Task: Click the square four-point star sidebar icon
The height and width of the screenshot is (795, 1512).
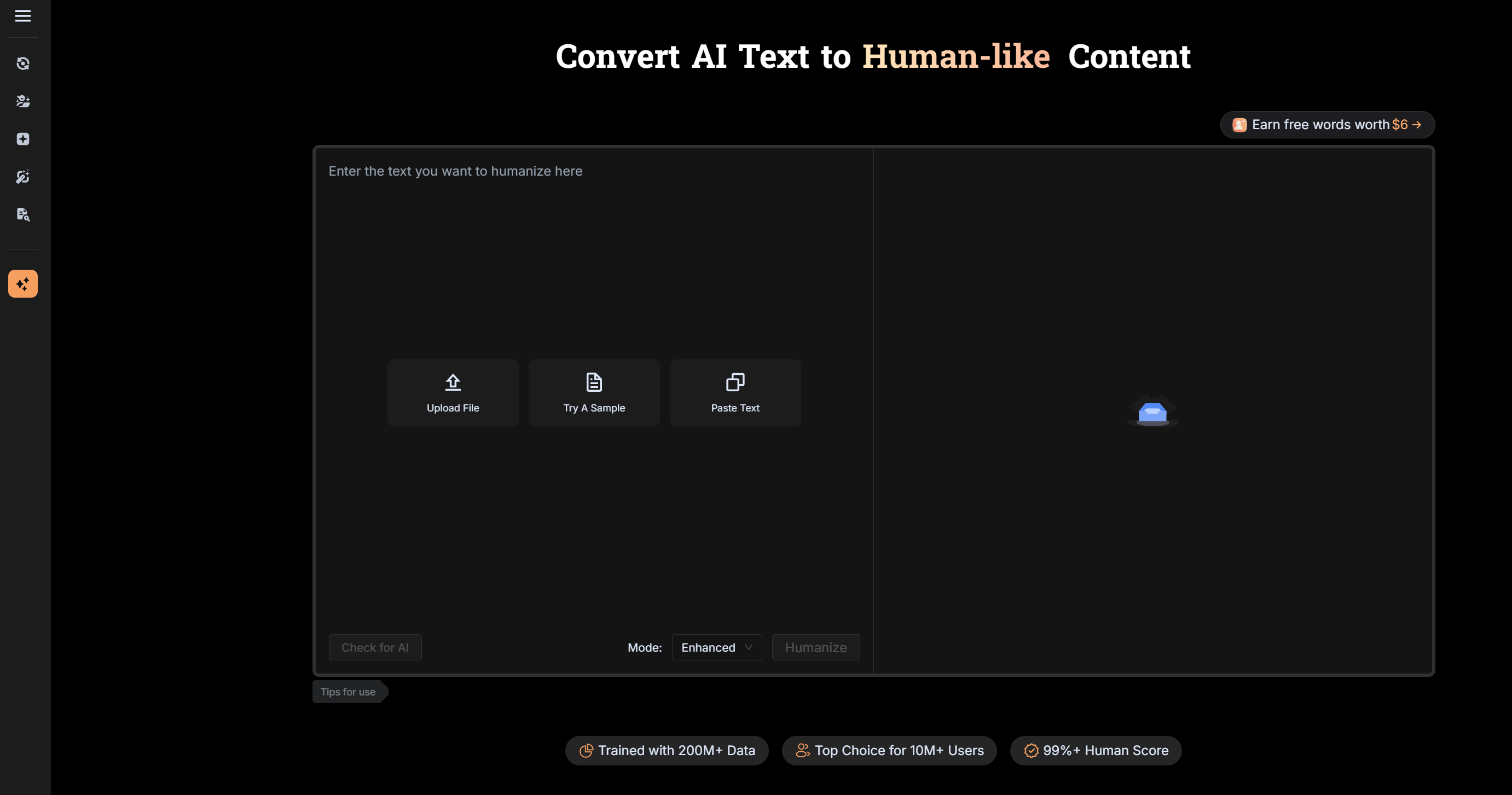Action: [23, 139]
